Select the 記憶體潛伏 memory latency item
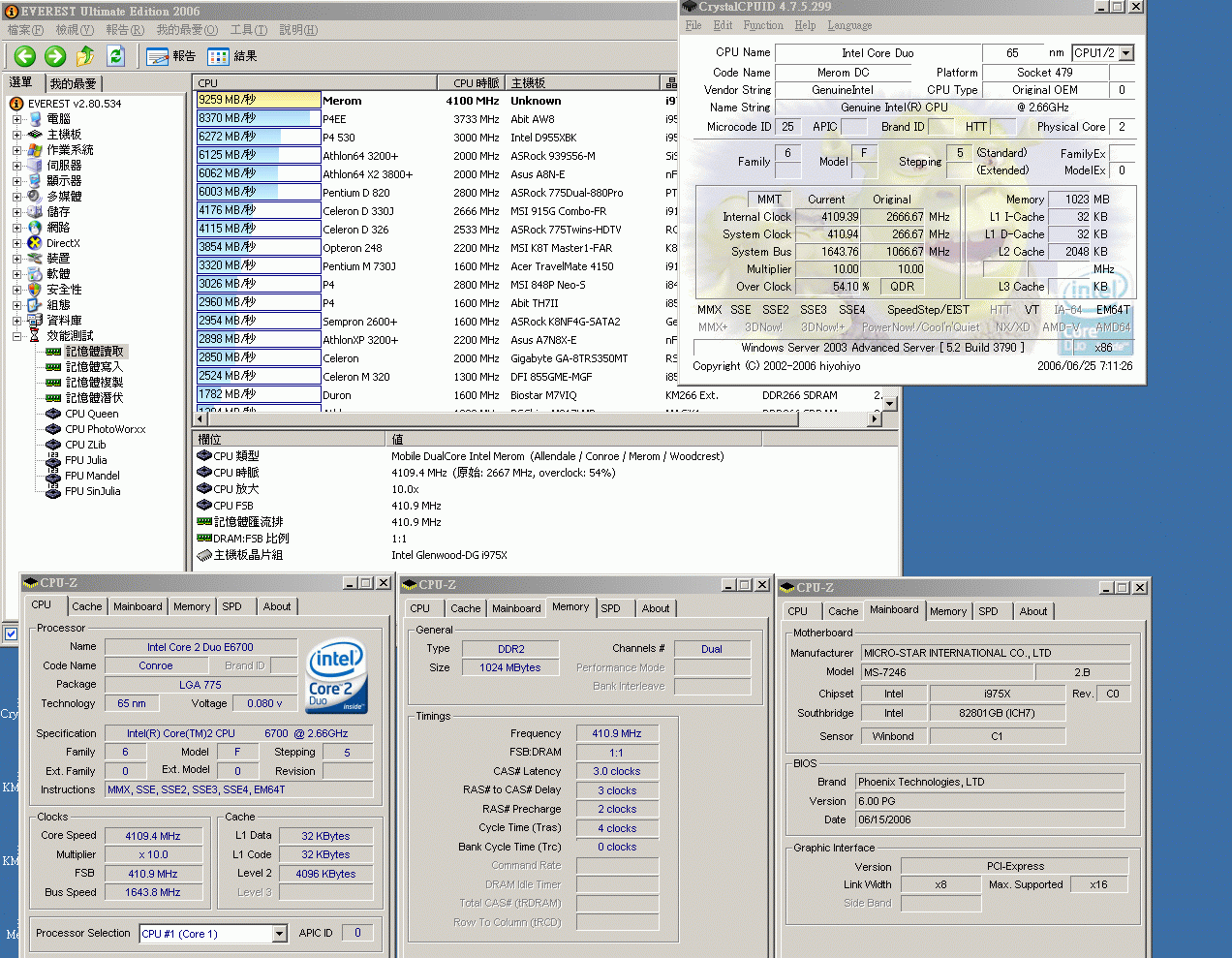This screenshot has width=1232, height=958. tap(95, 398)
